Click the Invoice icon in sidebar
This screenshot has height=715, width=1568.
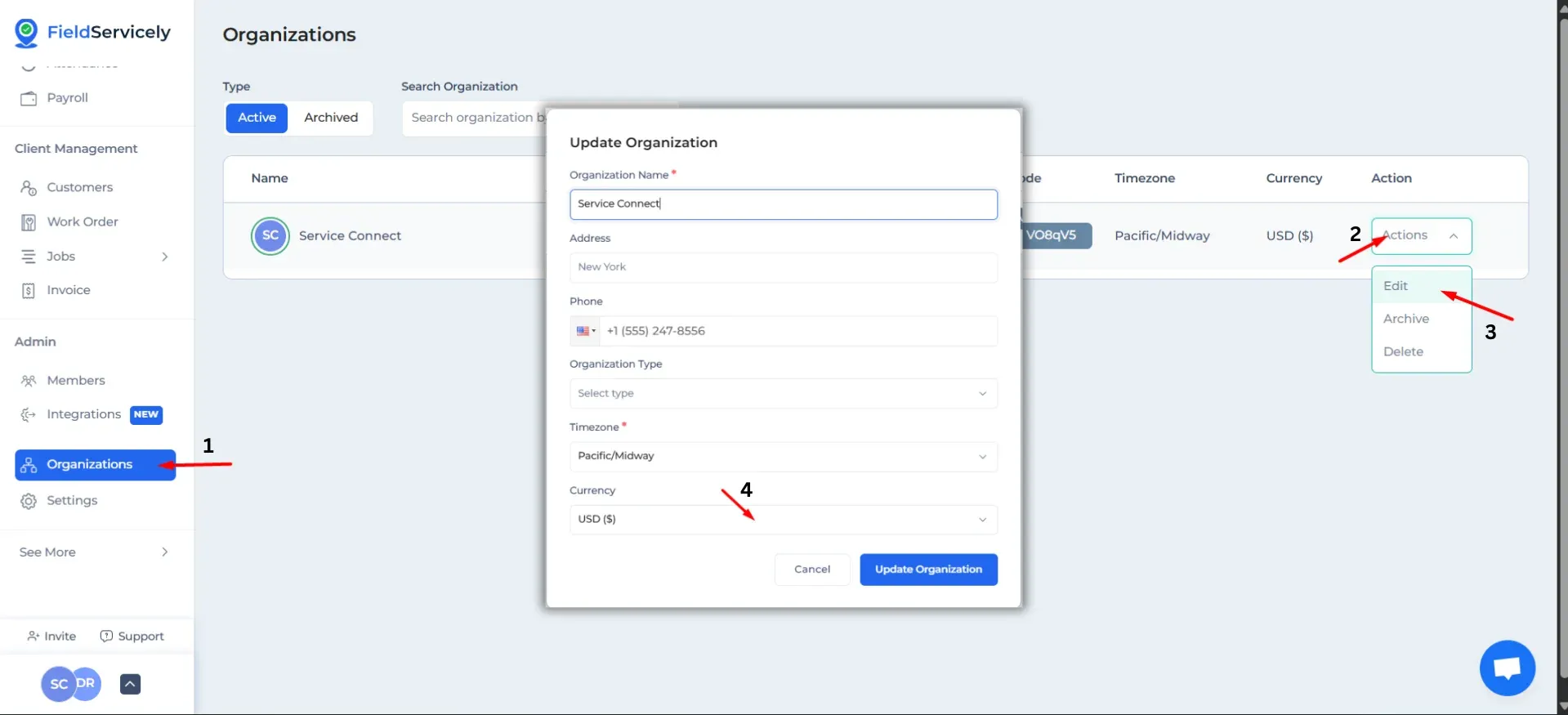(29, 291)
